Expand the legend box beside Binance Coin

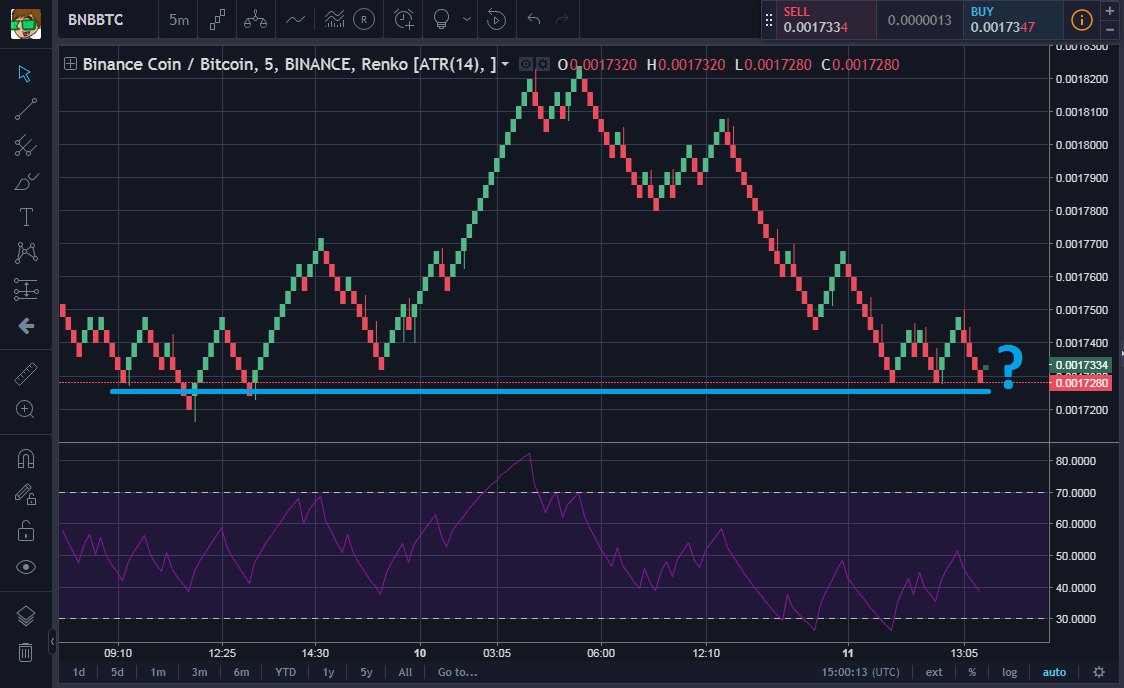70,64
